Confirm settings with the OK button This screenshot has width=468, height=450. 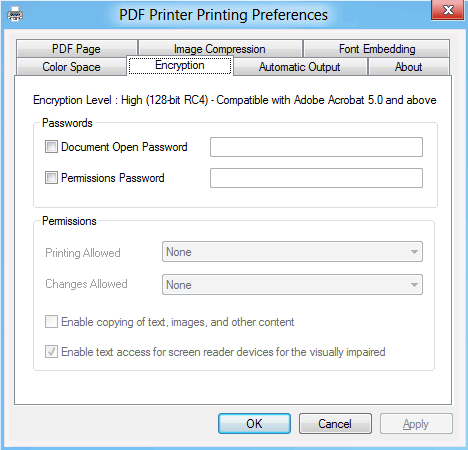254,424
